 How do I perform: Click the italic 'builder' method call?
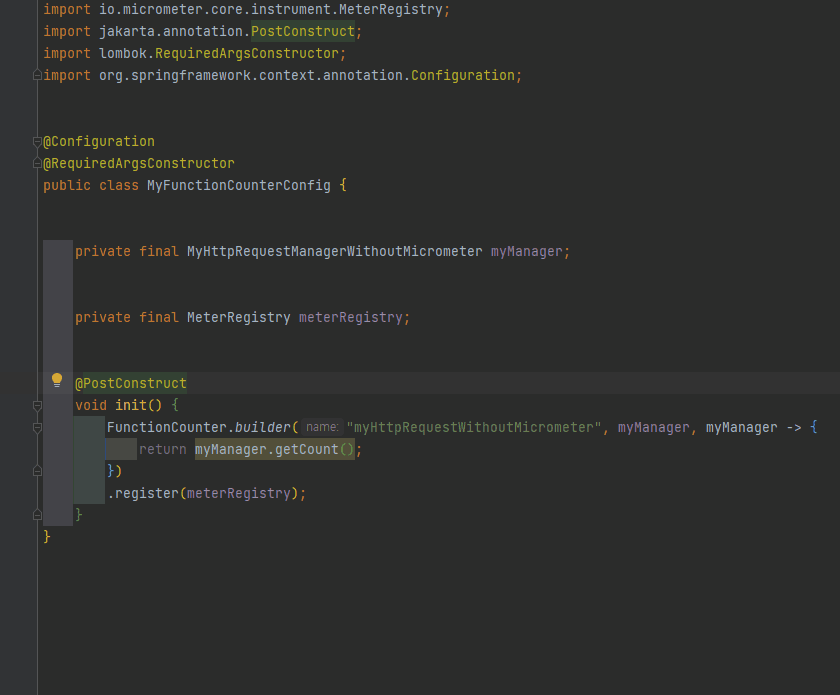click(x=262, y=427)
